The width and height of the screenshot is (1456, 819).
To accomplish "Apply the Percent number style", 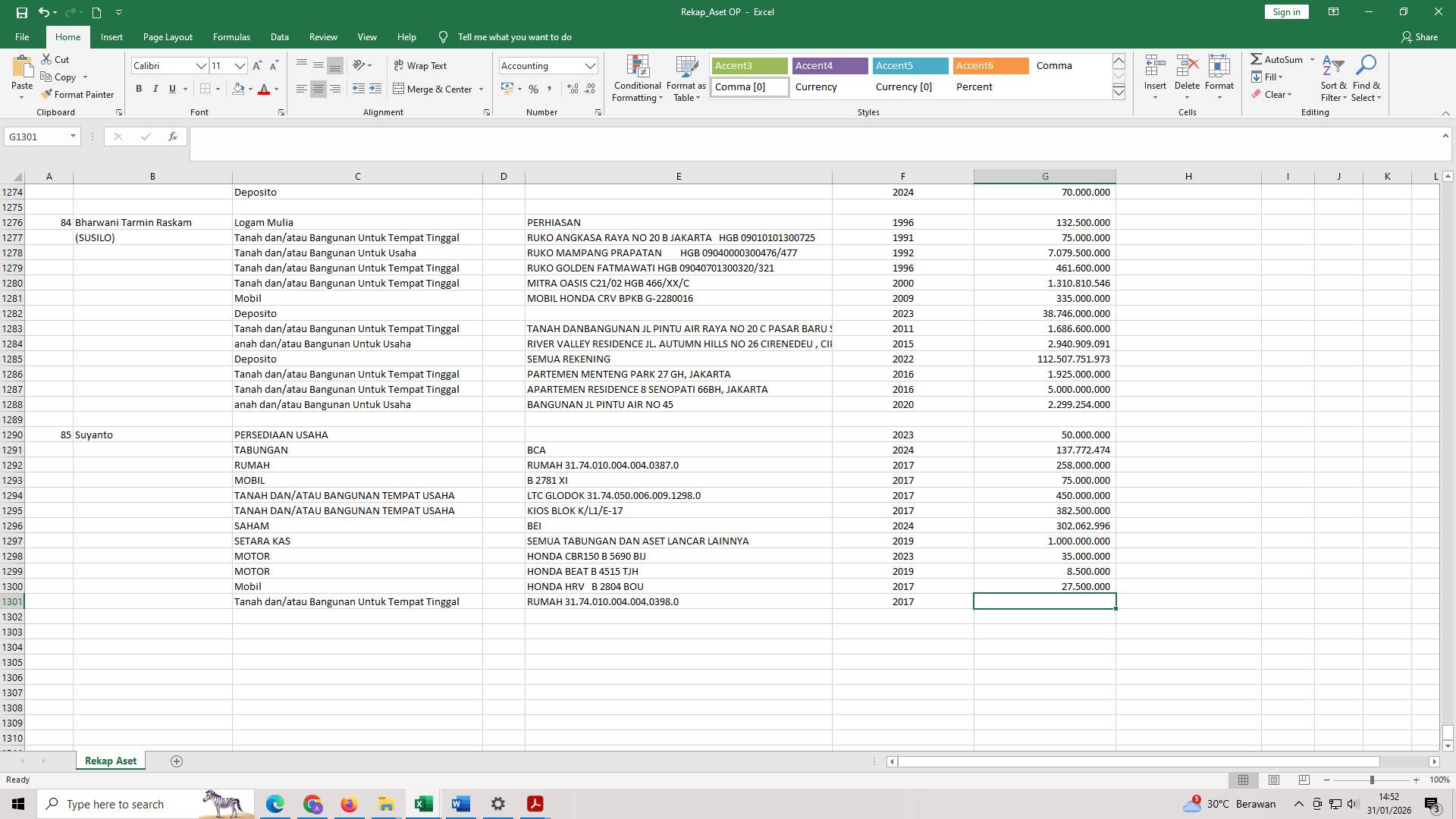I will tap(534, 89).
